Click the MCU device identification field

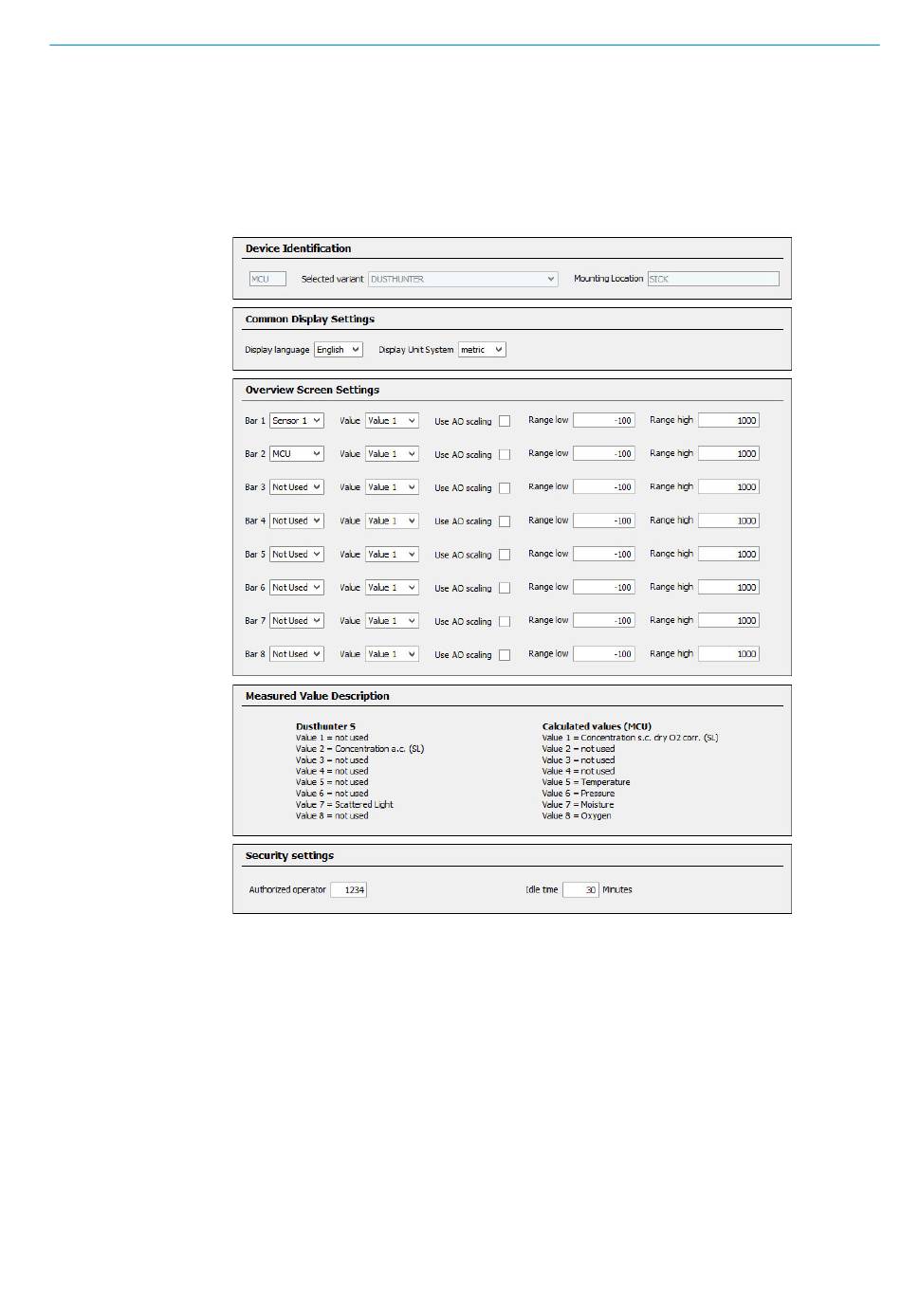tap(267, 279)
